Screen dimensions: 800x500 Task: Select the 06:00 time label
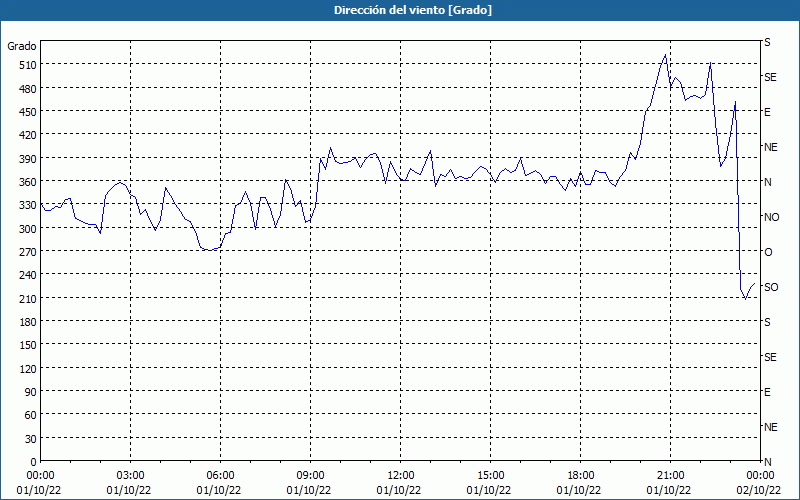[220, 476]
